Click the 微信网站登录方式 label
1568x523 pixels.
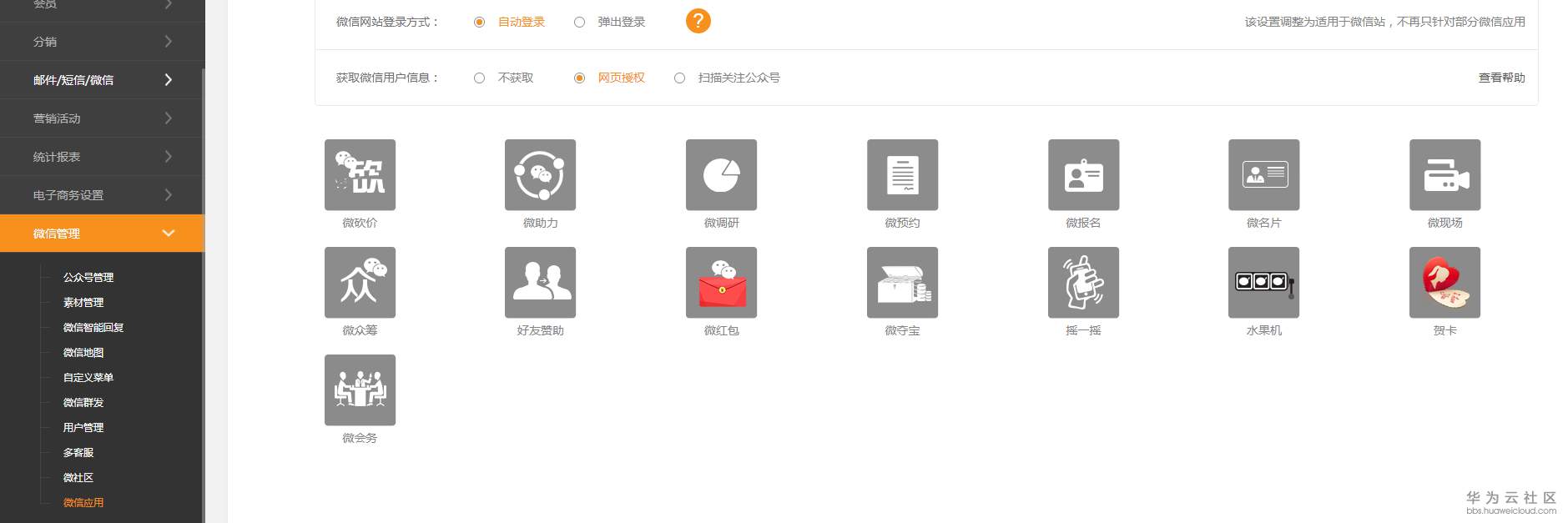387,22
